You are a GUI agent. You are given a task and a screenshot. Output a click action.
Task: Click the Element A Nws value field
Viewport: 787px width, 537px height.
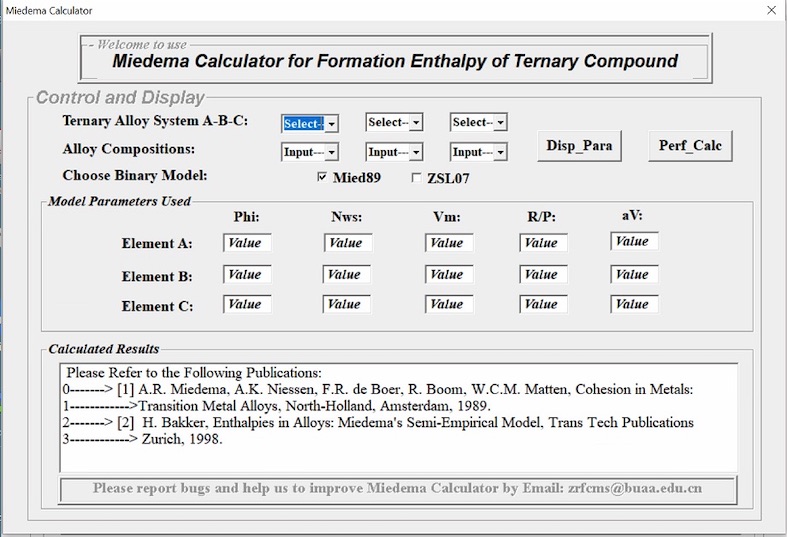347,243
